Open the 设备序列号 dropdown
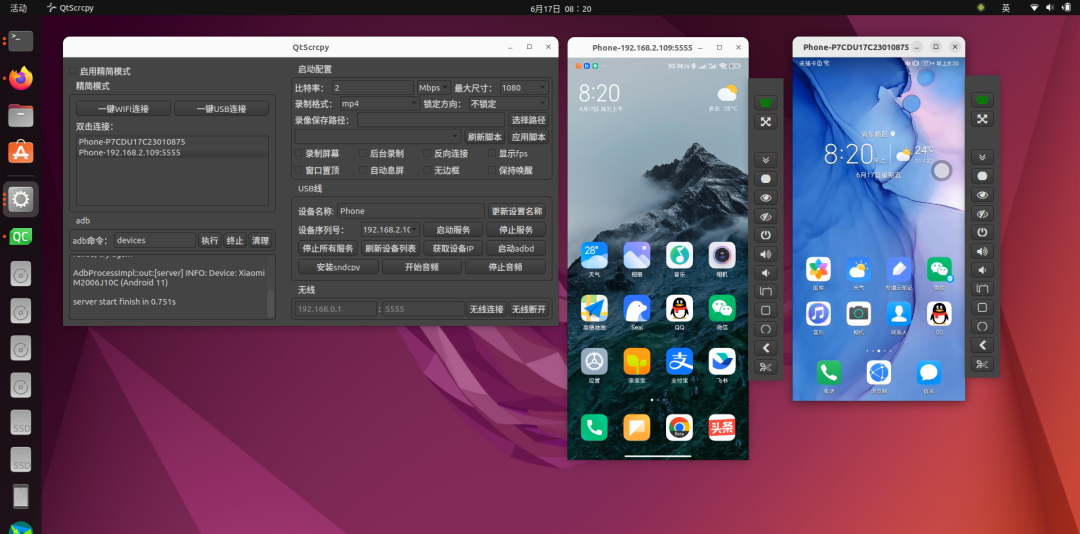This screenshot has height=534, width=1080. pyautogui.click(x=390, y=229)
